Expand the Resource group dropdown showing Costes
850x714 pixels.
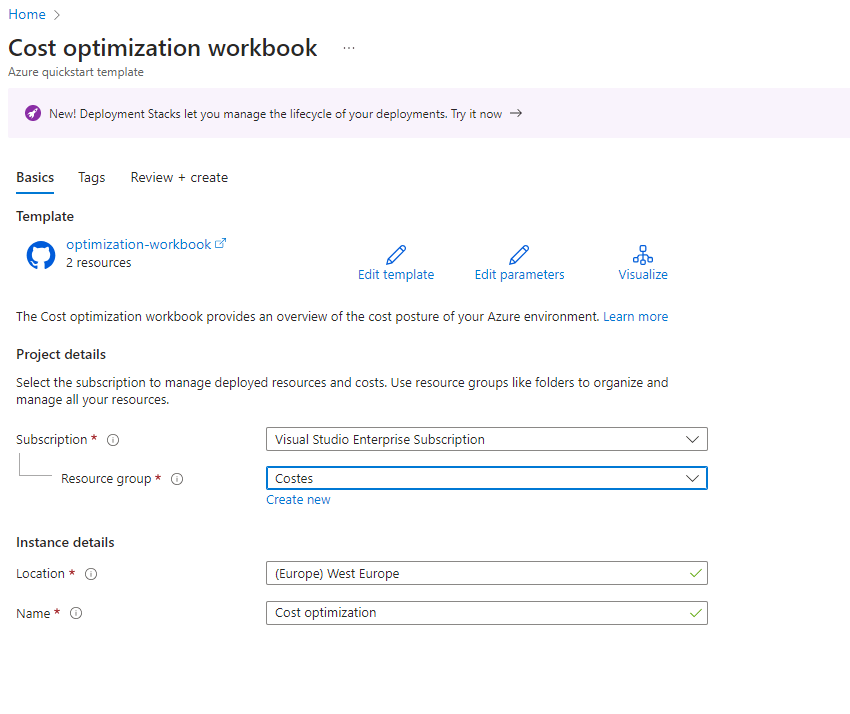pyautogui.click(x=486, y=479)
